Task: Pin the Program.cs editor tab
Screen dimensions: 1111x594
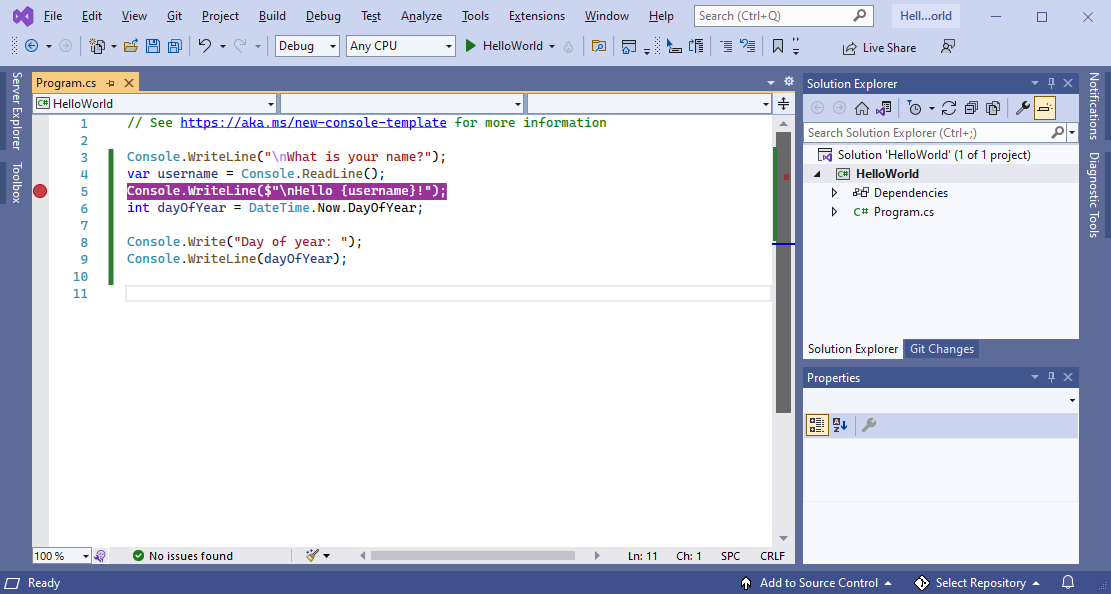Action: 110,82
